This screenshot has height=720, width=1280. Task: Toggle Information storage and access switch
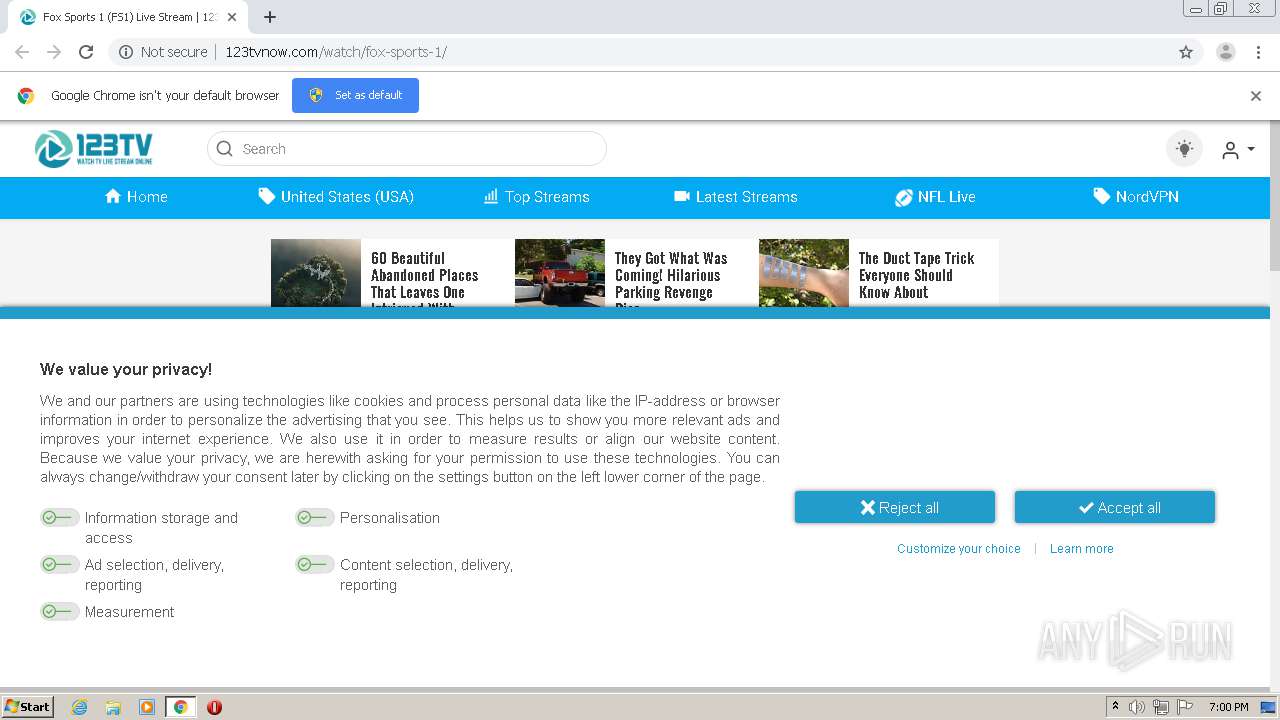coord(59,517)
